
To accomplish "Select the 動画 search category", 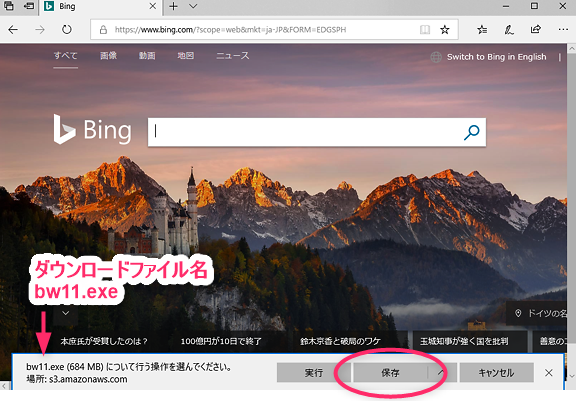I will pyautogui.click(x=147, y=56).
